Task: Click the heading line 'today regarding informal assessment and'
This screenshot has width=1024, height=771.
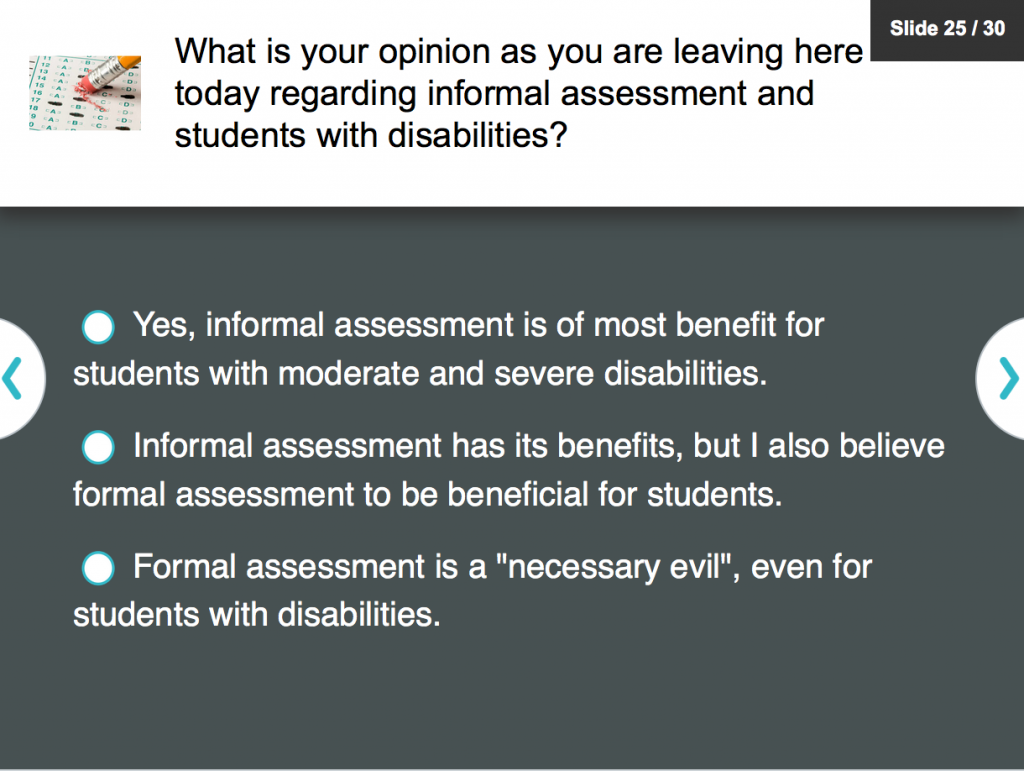Action: 494,93
